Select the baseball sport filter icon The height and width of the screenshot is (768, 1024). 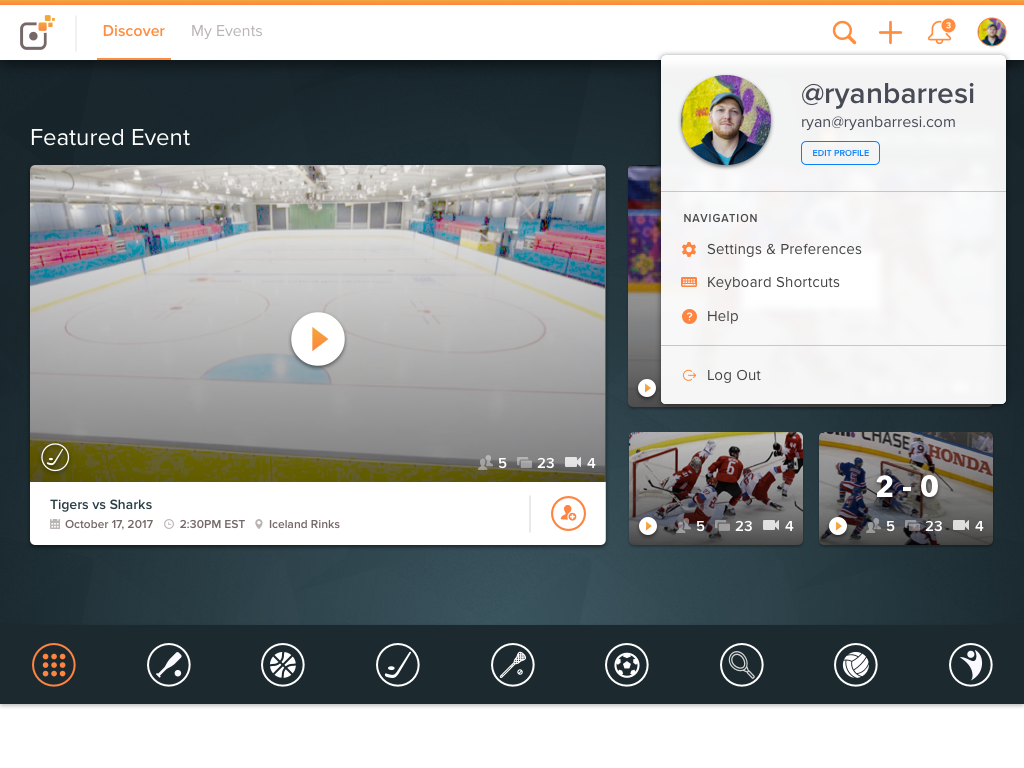[169, 664]
